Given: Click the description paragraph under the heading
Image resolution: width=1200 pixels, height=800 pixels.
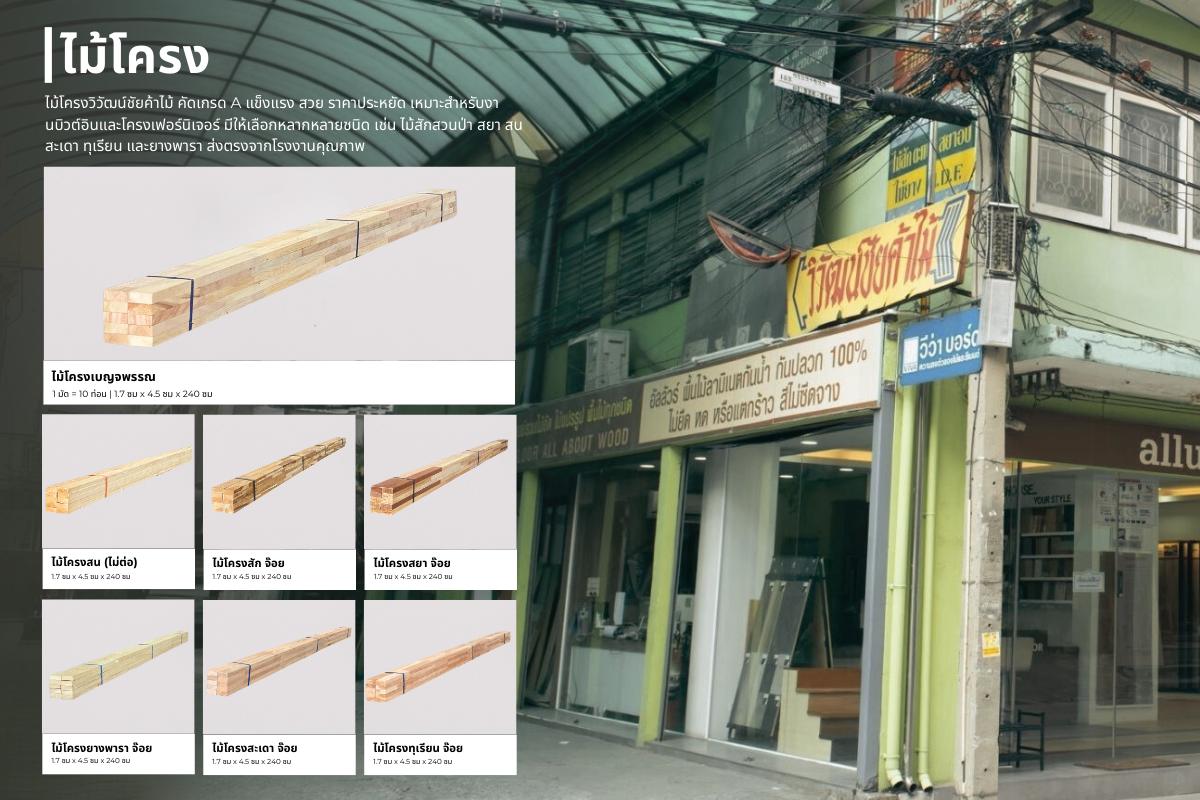Looking at the screenshot, I should click(x=285, y=124).
